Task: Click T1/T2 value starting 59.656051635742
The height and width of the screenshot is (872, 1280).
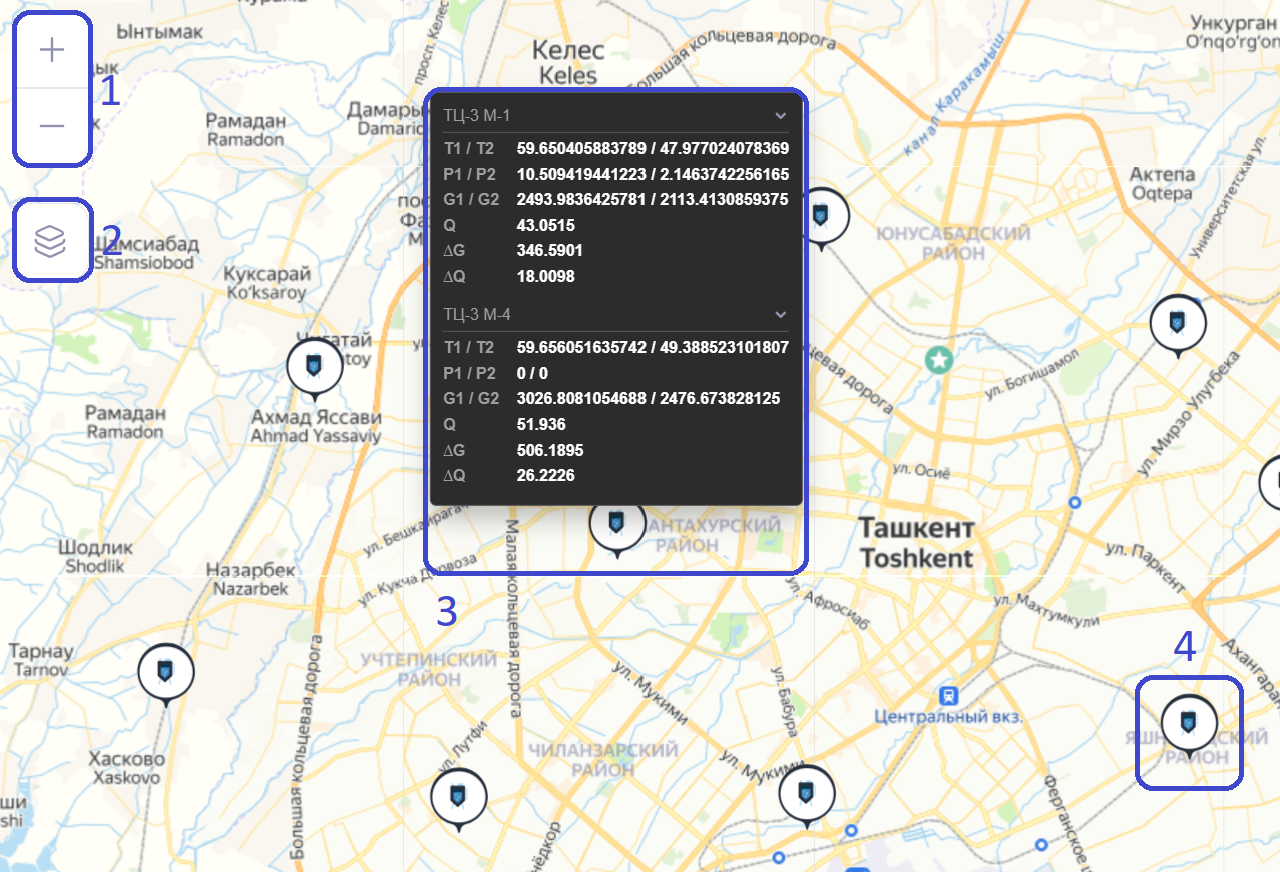Action: (653, 348)
